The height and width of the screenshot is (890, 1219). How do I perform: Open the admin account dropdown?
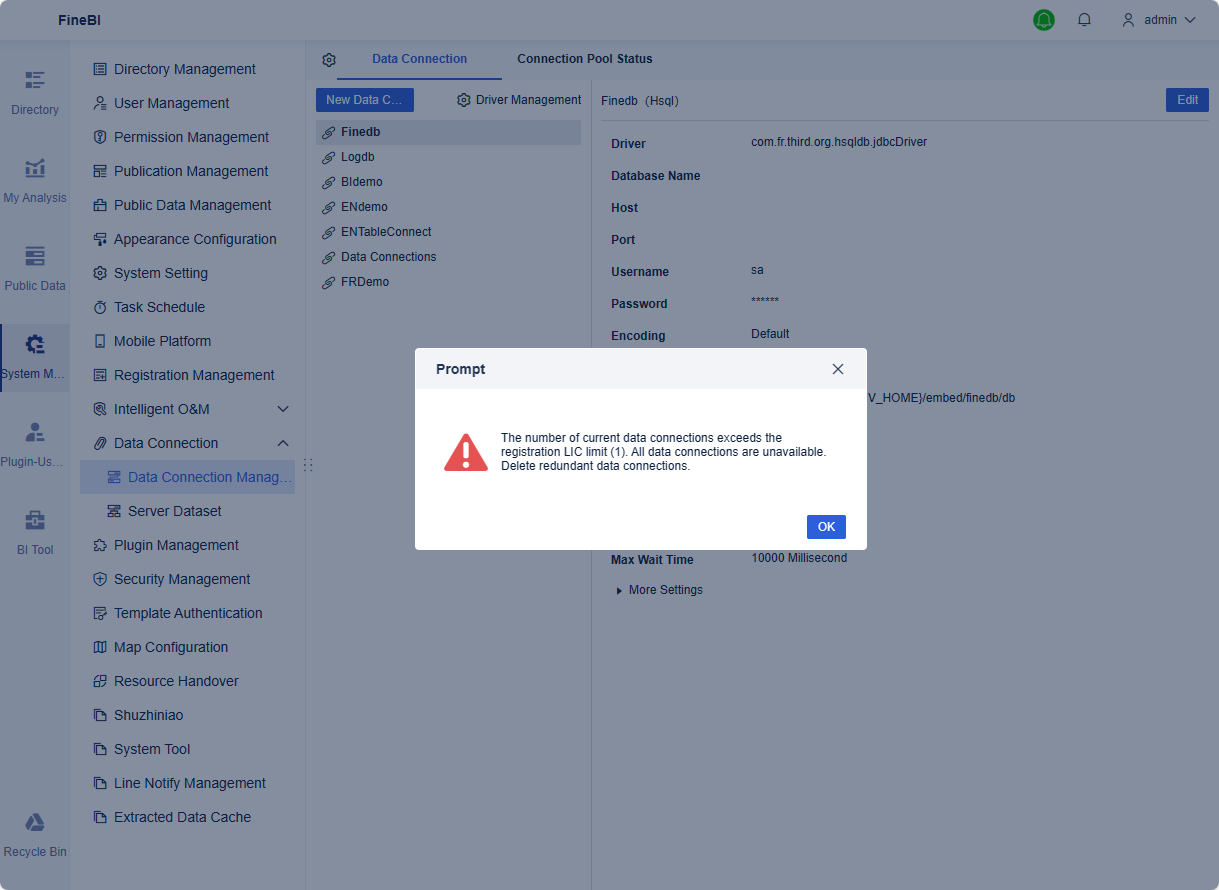(1157, 19)
